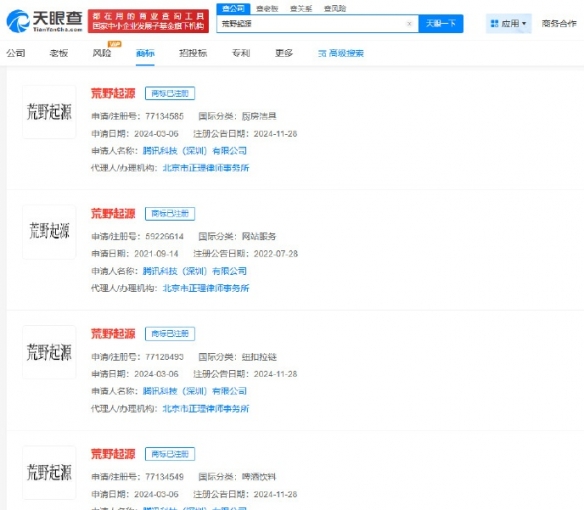Select the 查风险 search tab
The height and width of the screenshot is (510, 584).
[335, 9]
